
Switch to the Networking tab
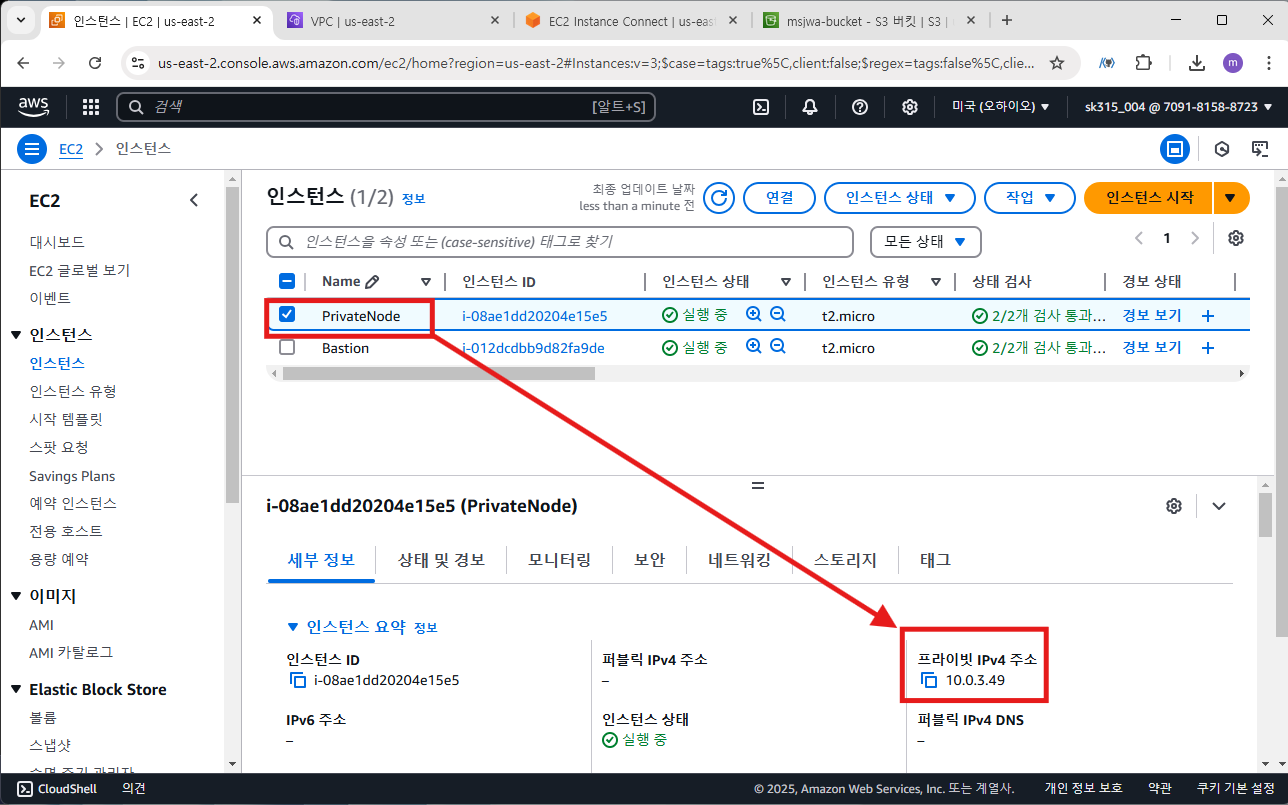click(739, 560)
